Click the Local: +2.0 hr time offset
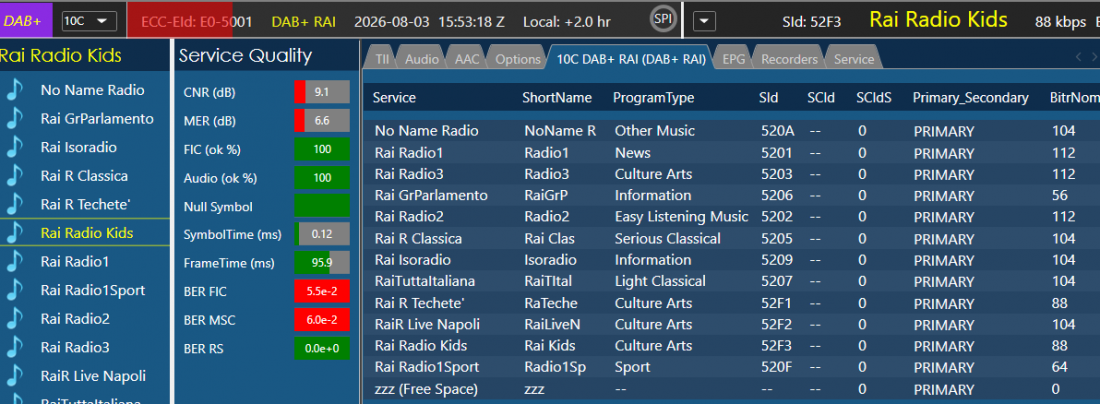Screen dimensions: 1100x404 567,22
